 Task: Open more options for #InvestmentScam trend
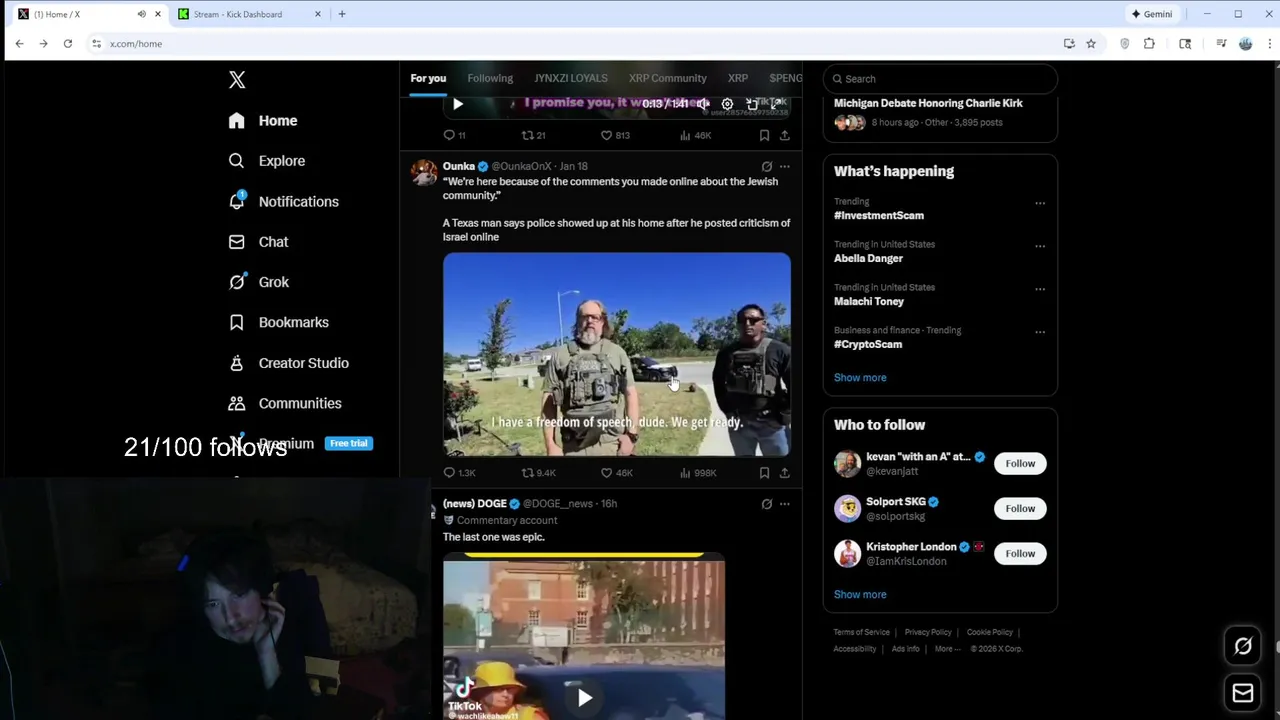pyautogui.click(x=1040, y=203)
